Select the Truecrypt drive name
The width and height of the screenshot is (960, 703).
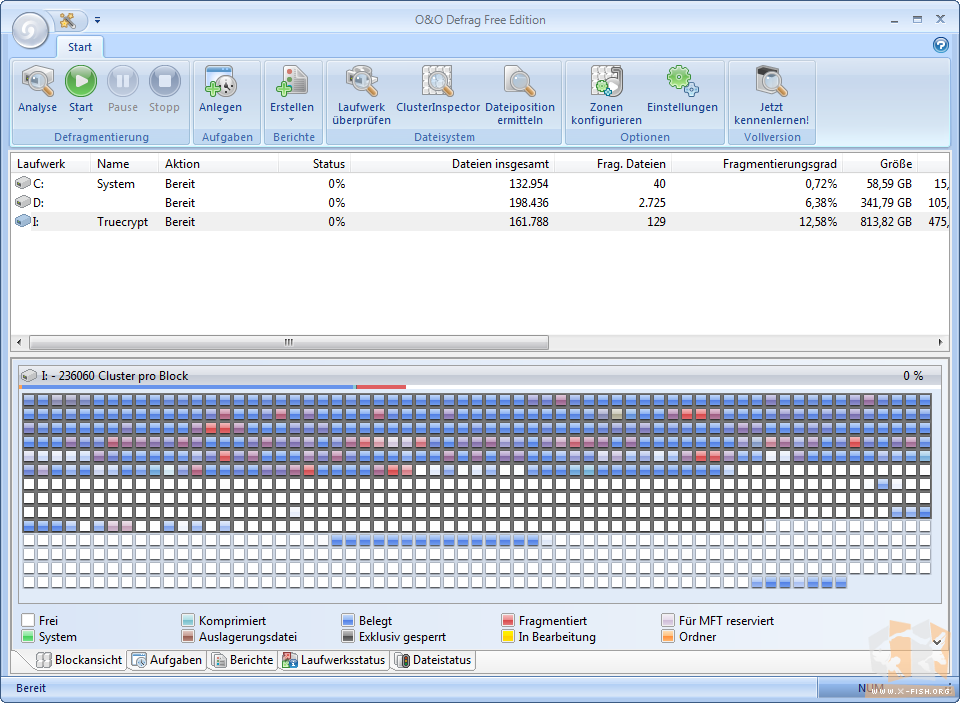point(122,222)
